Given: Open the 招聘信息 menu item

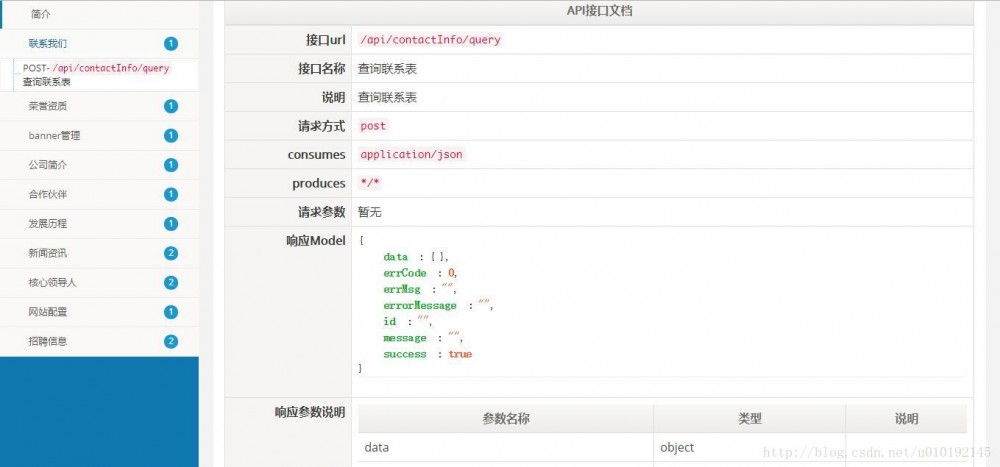Looking at the screenshot, I should pyautogui.click(x=48, y=342).
